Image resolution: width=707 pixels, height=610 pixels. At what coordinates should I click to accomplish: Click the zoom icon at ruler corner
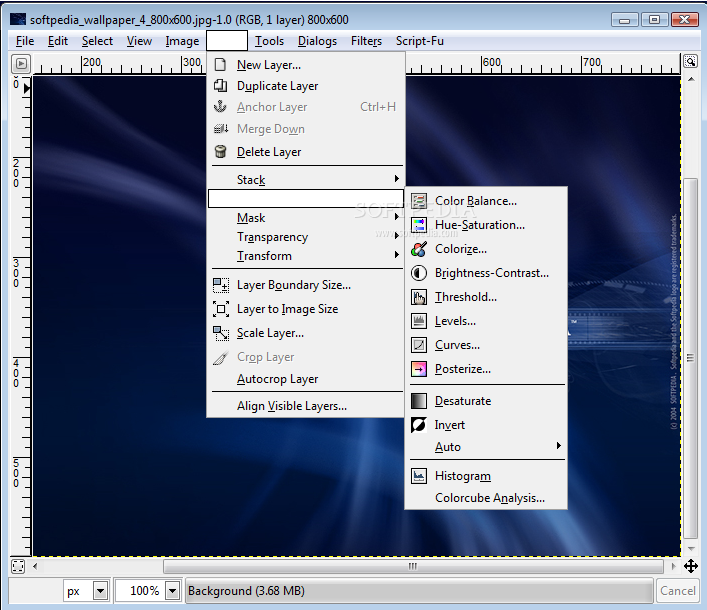690,61
